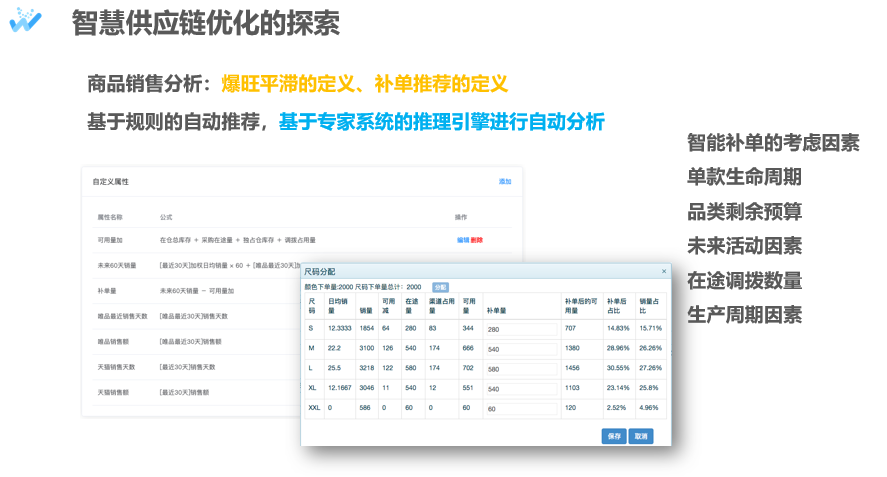887x477 pixels.
Task: Click the text 品类剩余预算
Action: pyautogui.click(x=744, y=212)
